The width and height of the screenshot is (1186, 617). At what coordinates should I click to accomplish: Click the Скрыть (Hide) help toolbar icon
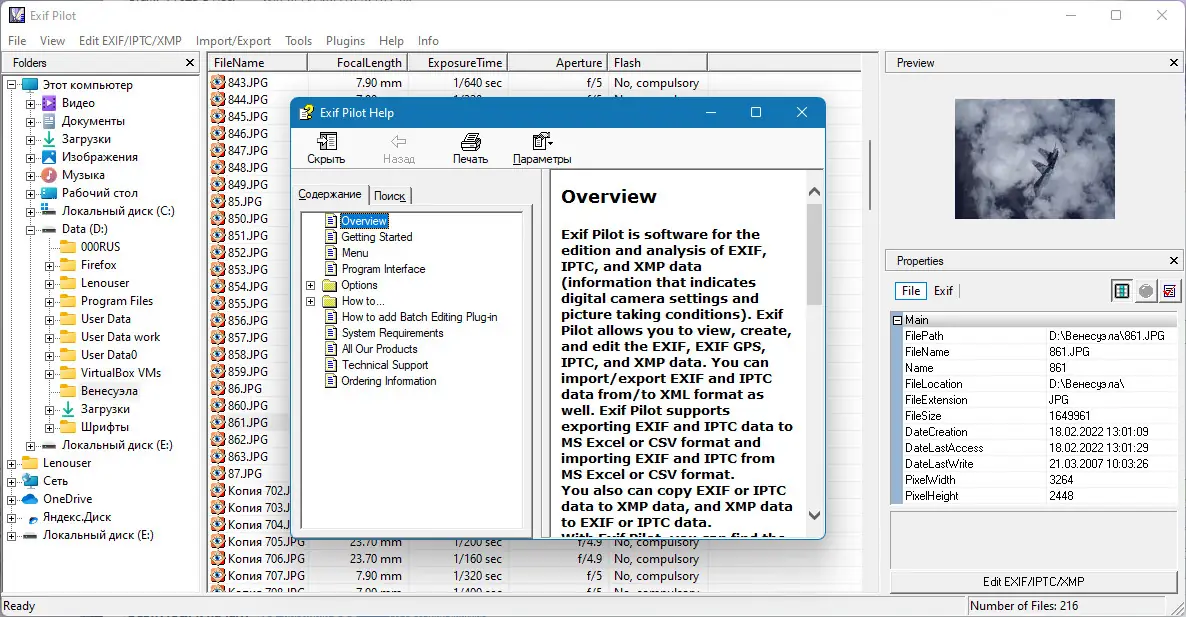pos(326,142)
